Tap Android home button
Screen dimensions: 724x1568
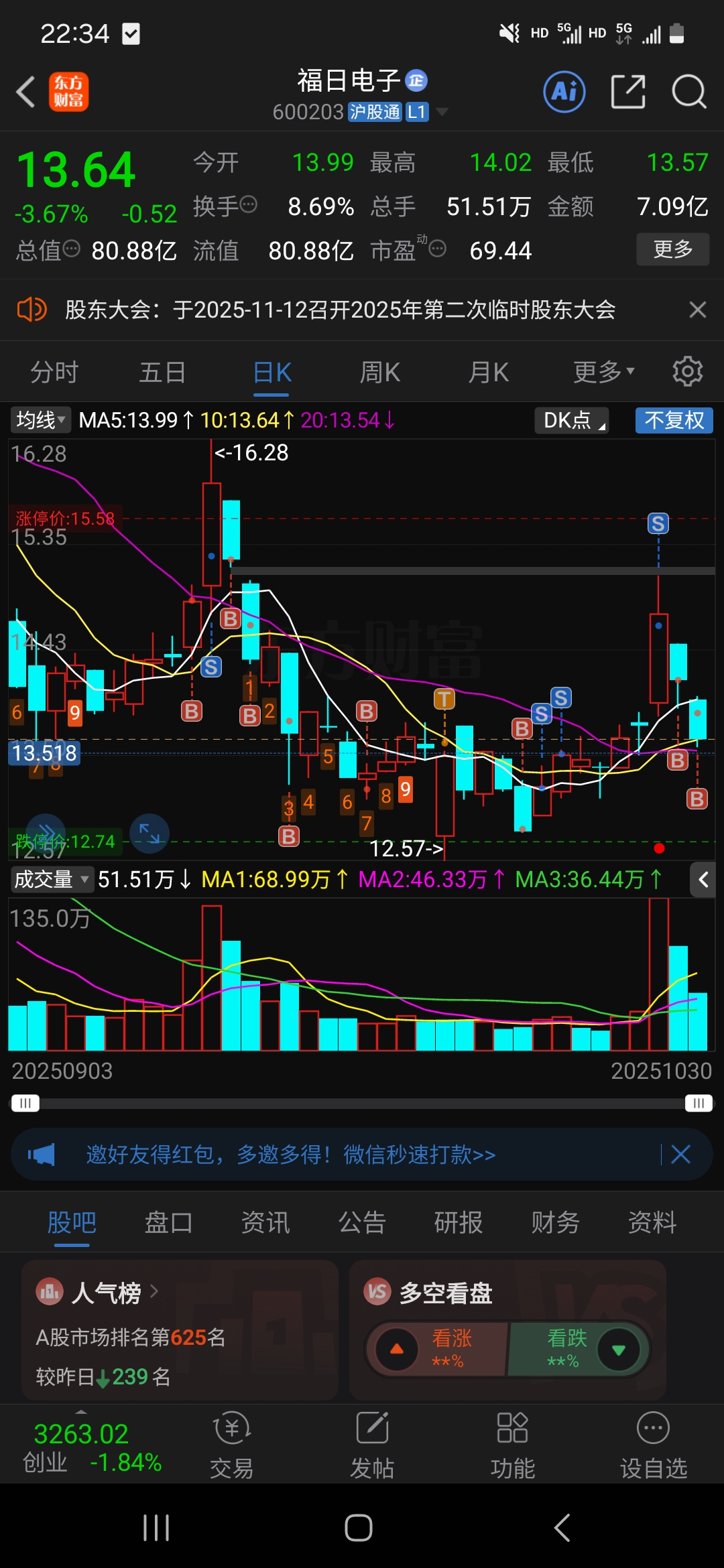pyautogui.click(x=359, y=1528)
